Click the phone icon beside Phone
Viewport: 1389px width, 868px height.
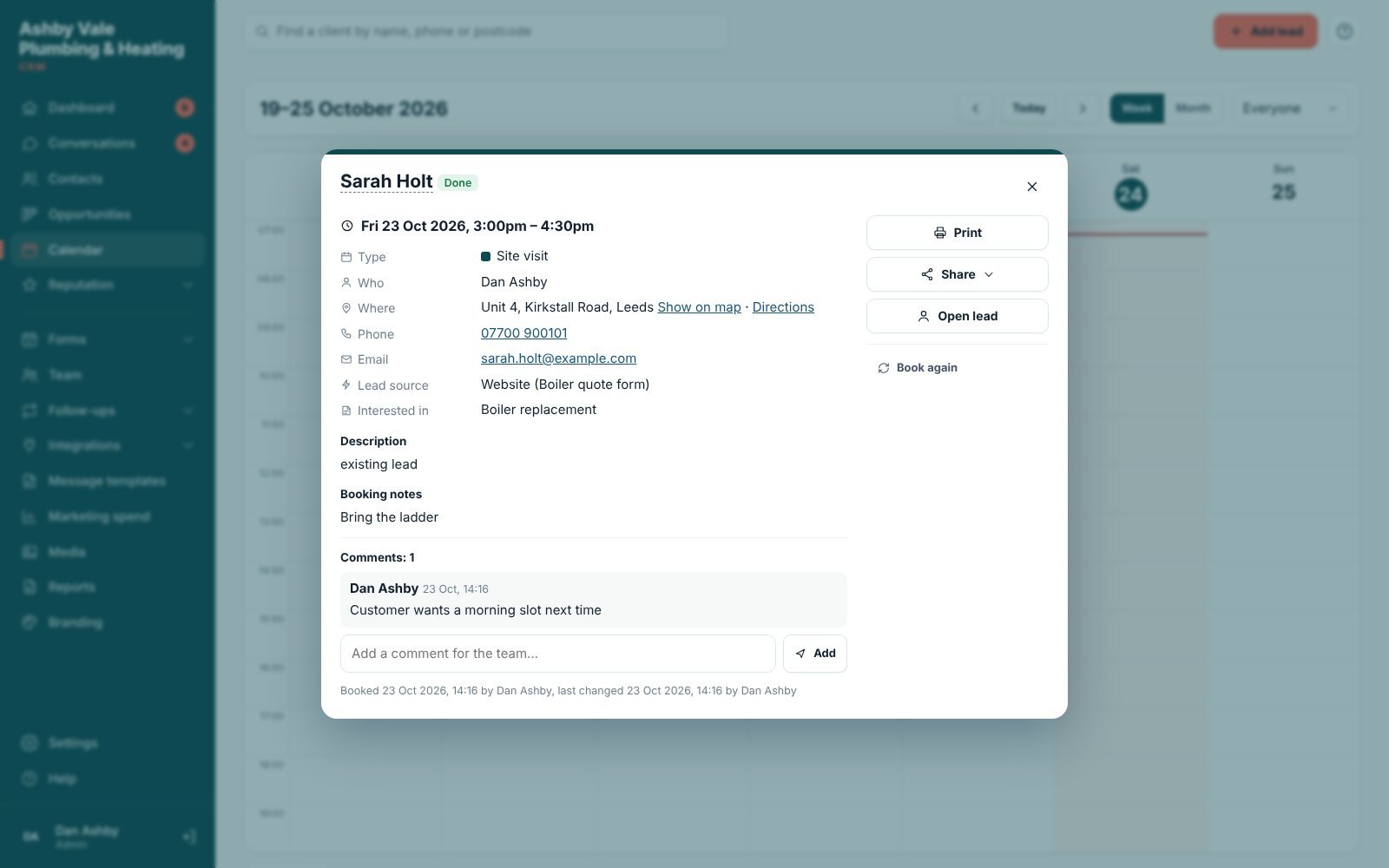(346, 334)
